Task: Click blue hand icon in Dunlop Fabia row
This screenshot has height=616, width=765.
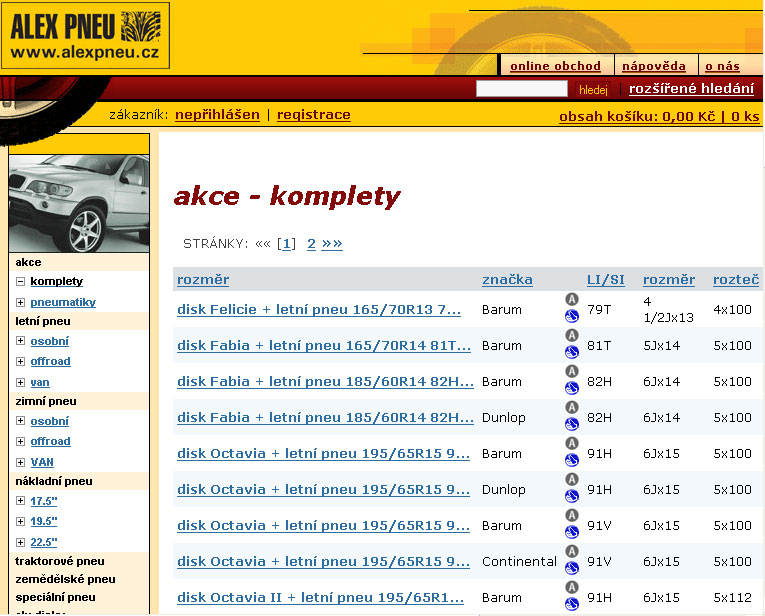Action: coord(572,424)
